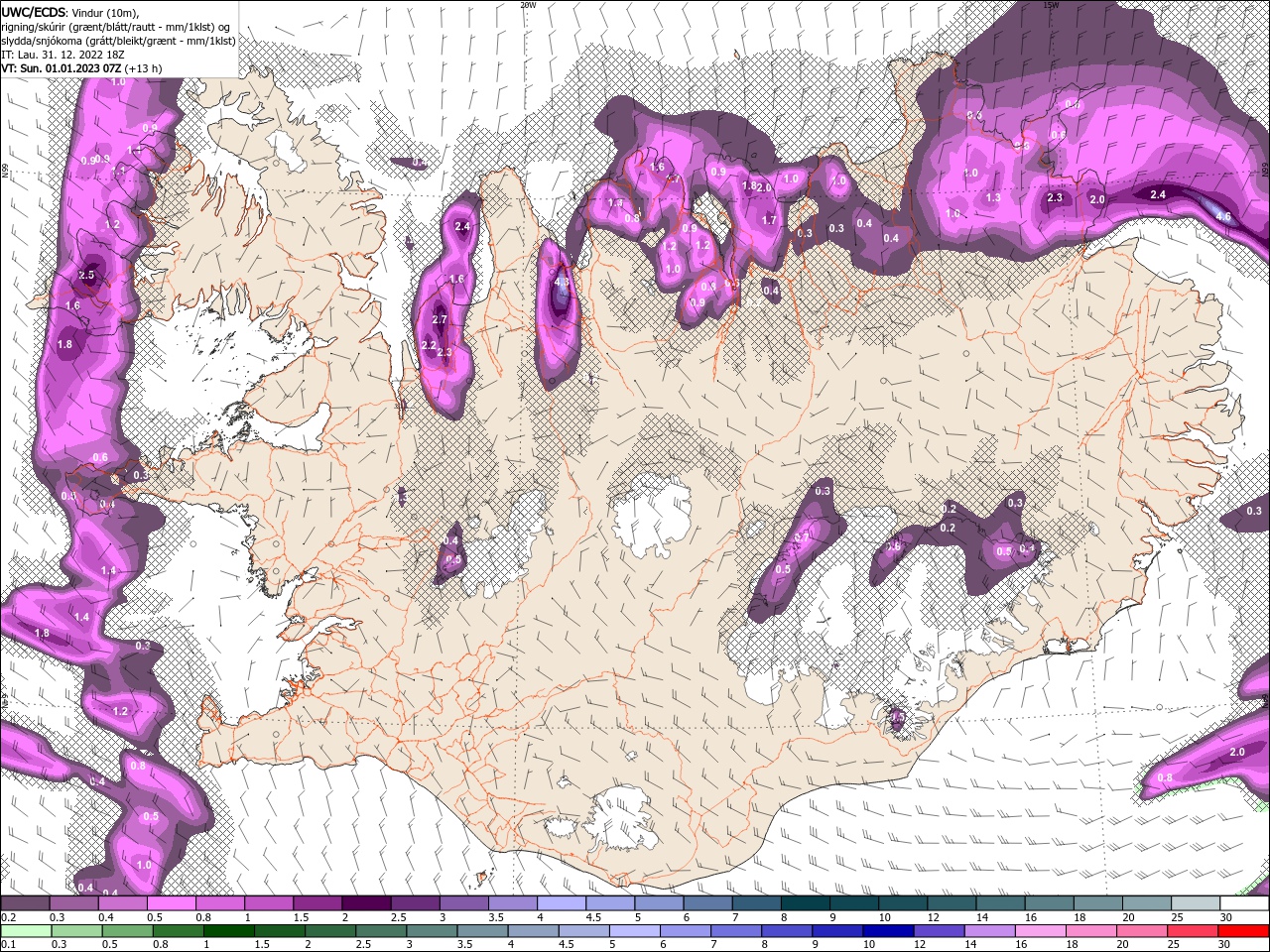Click the 2.2 snowfall value on the map
1270x952 pixels.
pyautogui.click(x=430, y=345)
